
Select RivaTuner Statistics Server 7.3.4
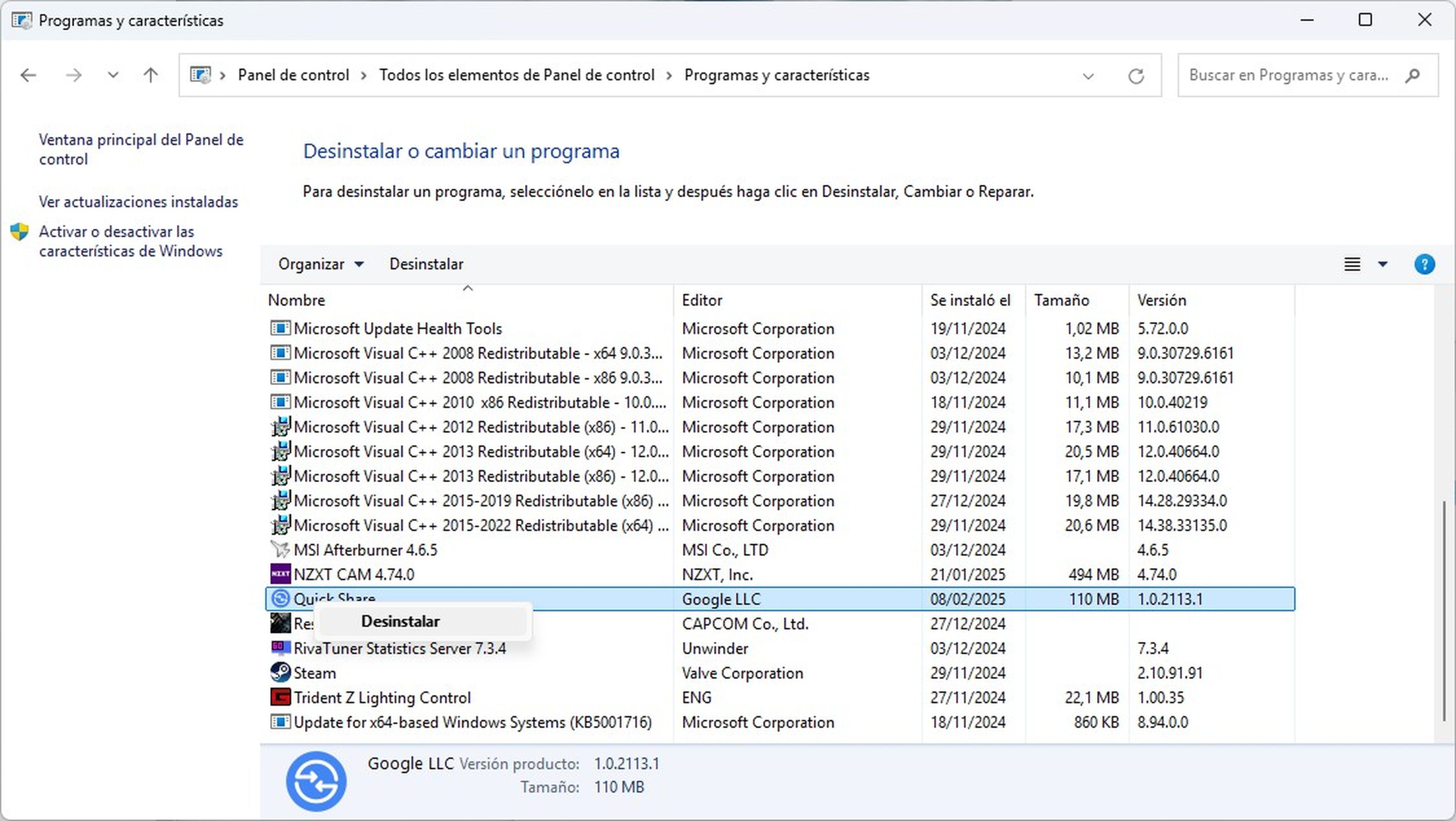pos(400,648)
